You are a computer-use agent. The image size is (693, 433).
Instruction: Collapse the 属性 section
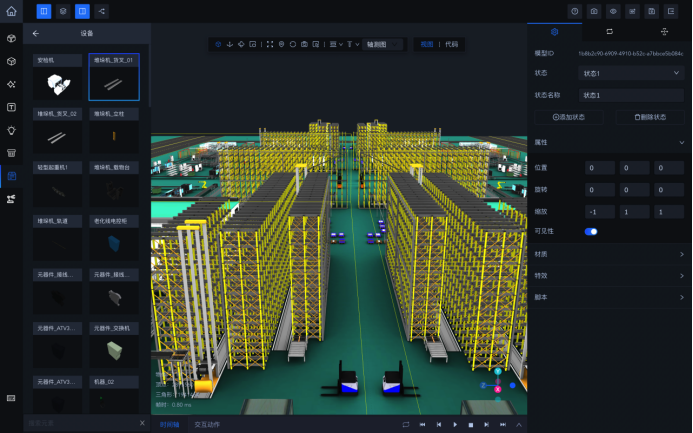pos(609,142)
